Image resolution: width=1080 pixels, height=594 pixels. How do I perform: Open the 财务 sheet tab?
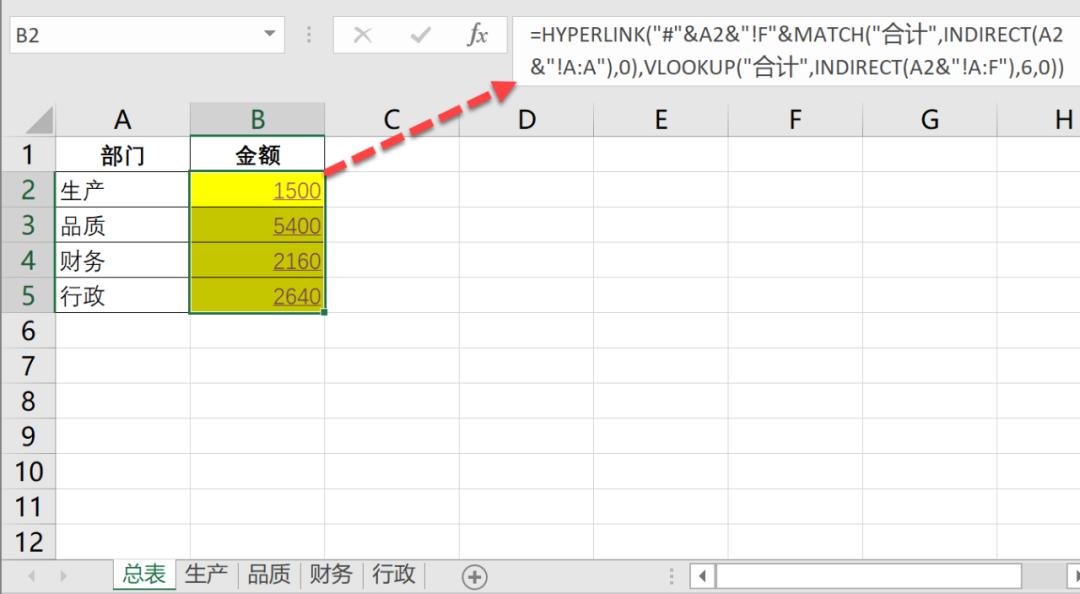pyautogui.click(x=331, y=574)
